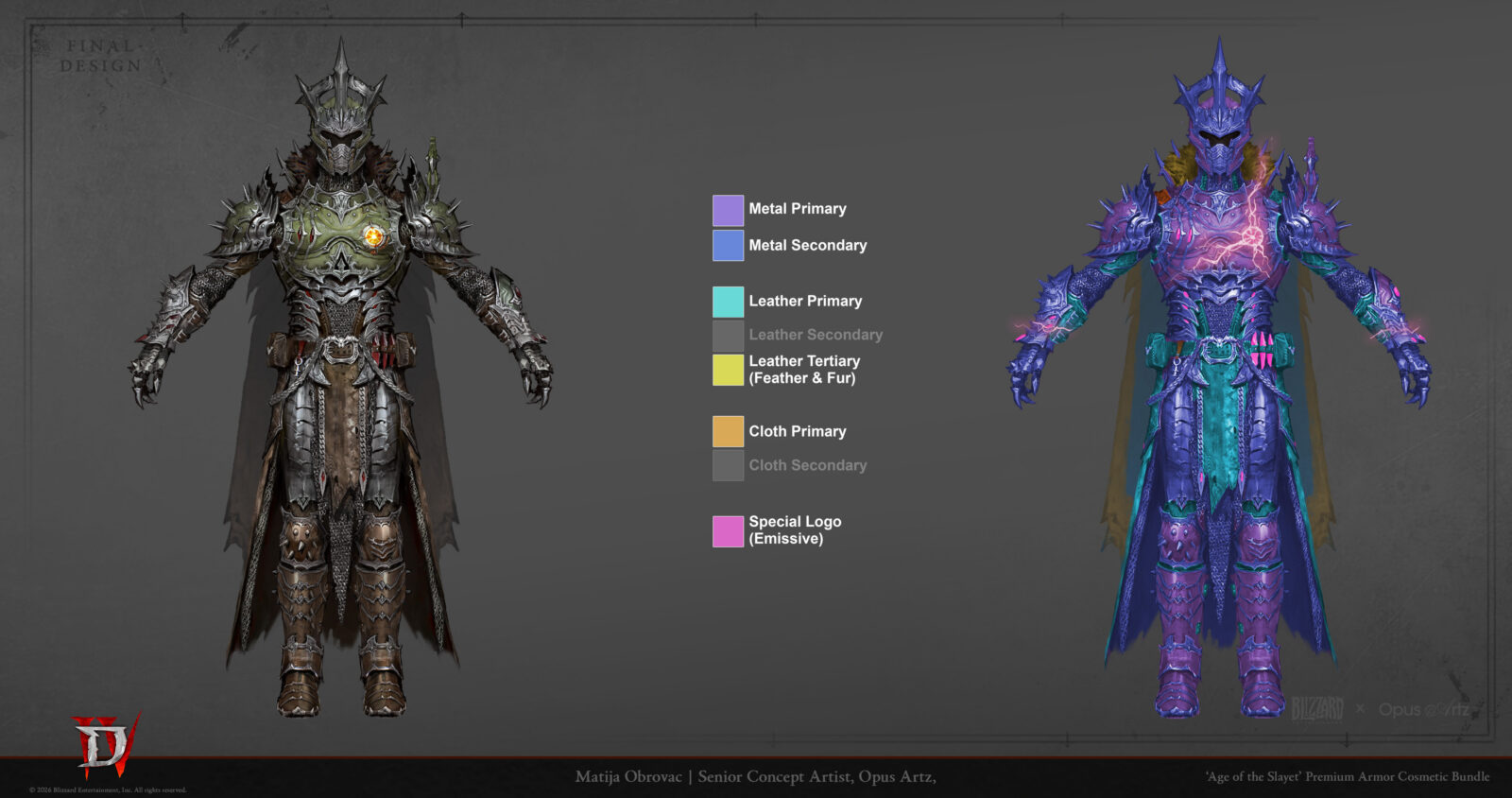Screen dimensions: 1512x798
Task: Click the Diablo IV logo
Action: [106, 745]
